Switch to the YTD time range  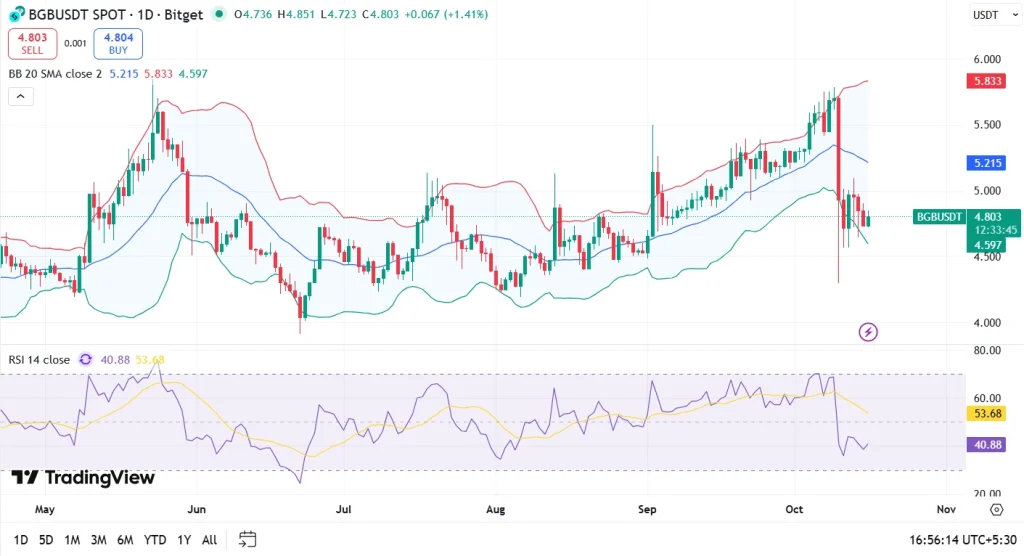point(155,540)
